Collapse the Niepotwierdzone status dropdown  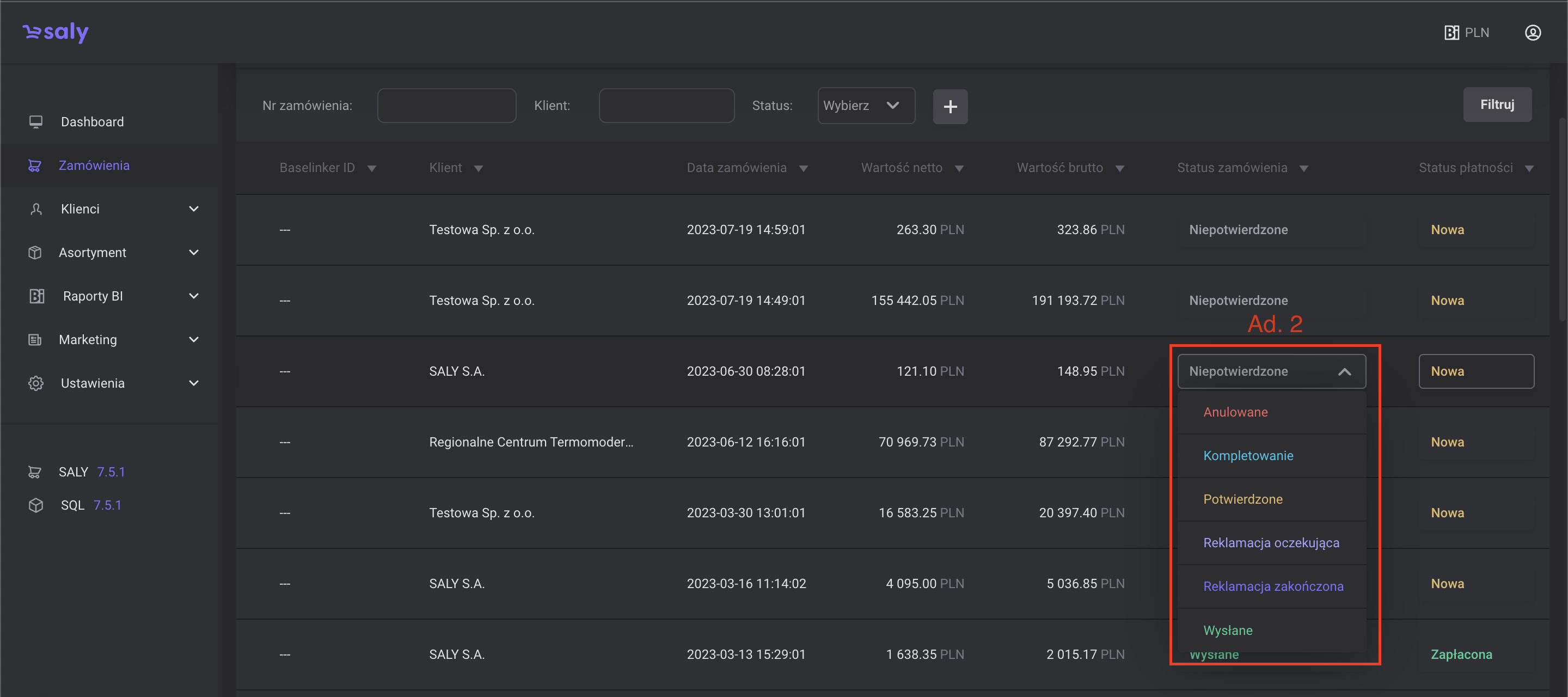click(x=1344, y=371)
